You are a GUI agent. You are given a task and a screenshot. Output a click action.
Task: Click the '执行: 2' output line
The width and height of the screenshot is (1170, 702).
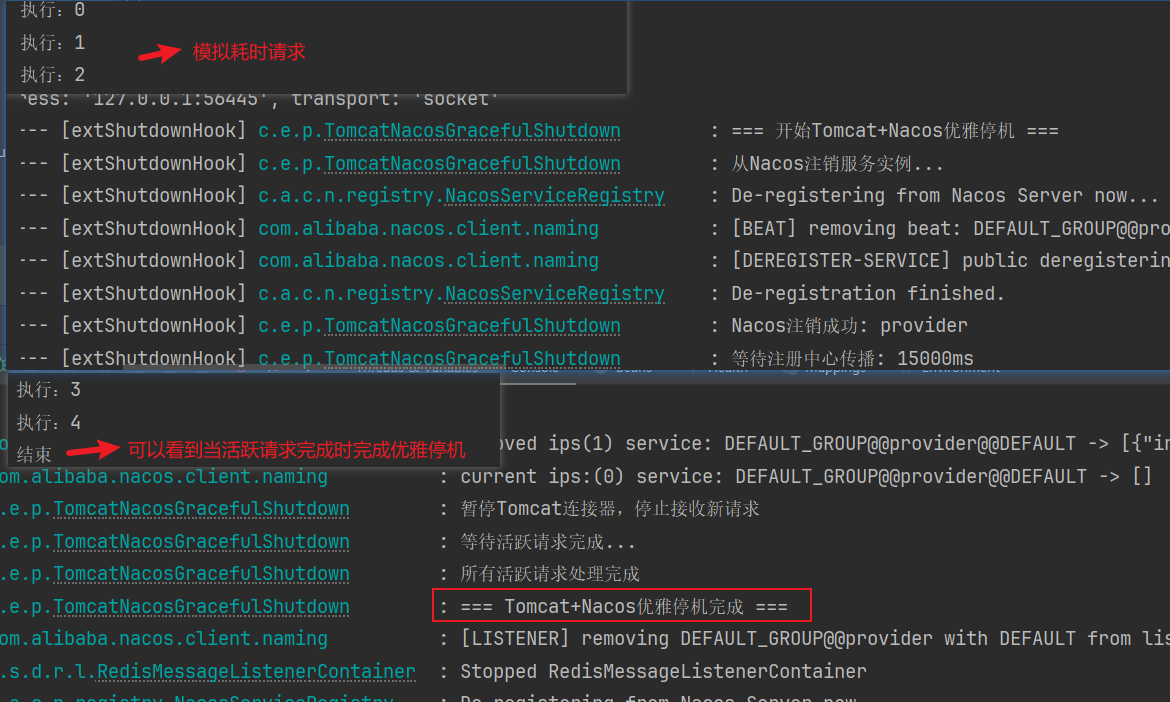click(53, 75)
